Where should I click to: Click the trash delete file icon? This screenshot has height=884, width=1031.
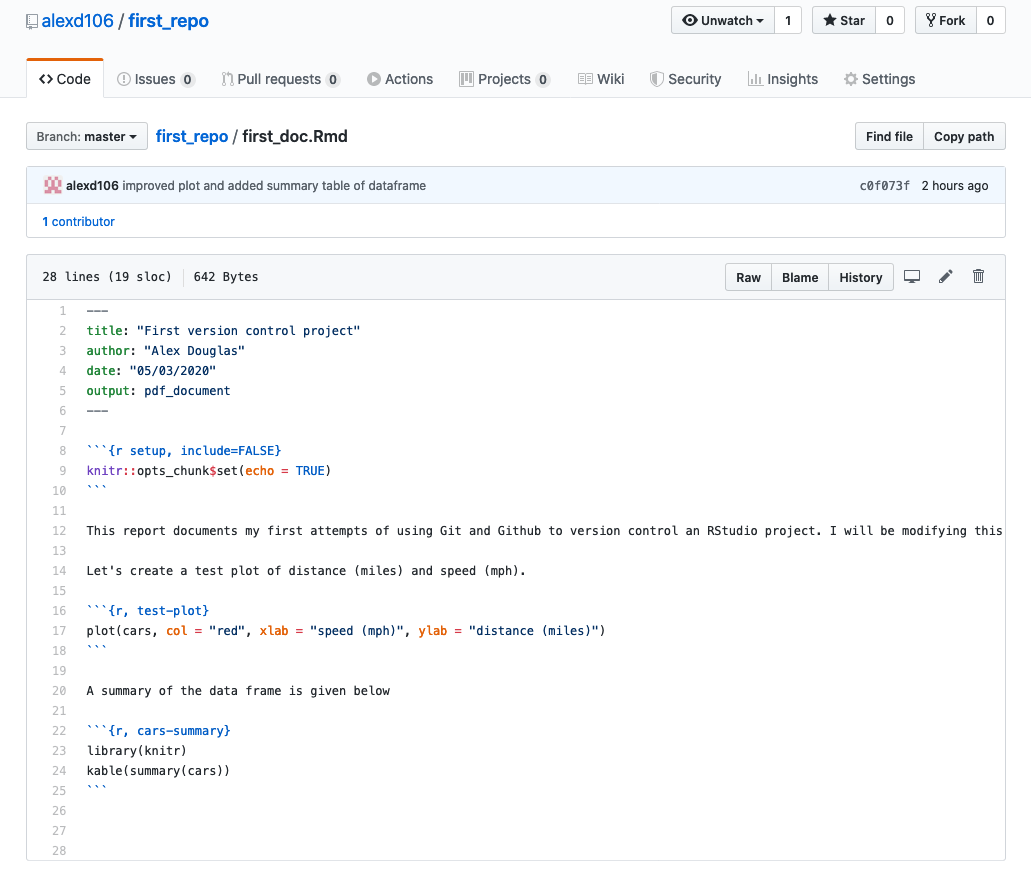pos(978,277)
